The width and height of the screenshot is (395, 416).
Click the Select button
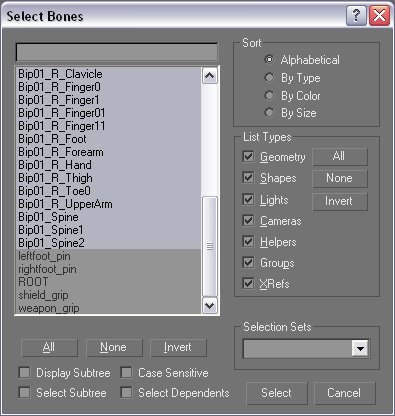pyautogui.click(x=276, y=393)
